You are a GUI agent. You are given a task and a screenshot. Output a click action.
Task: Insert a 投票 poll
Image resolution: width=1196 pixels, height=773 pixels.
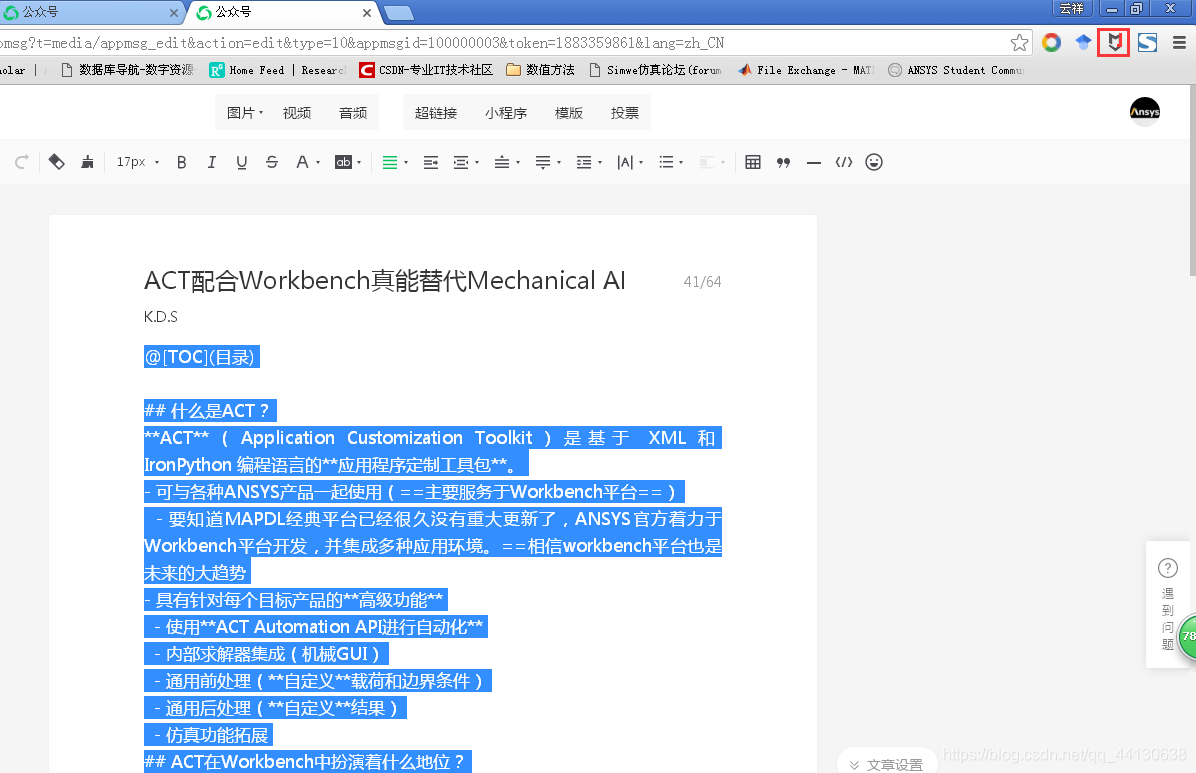coord(625,113)
